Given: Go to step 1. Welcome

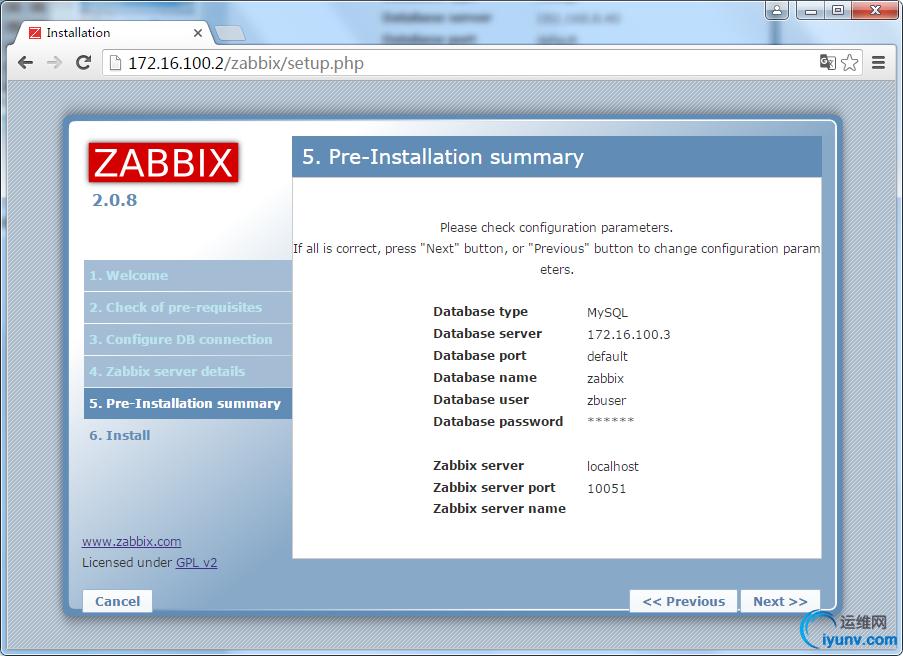Looking at the screenshot, I should pos(188,275).
